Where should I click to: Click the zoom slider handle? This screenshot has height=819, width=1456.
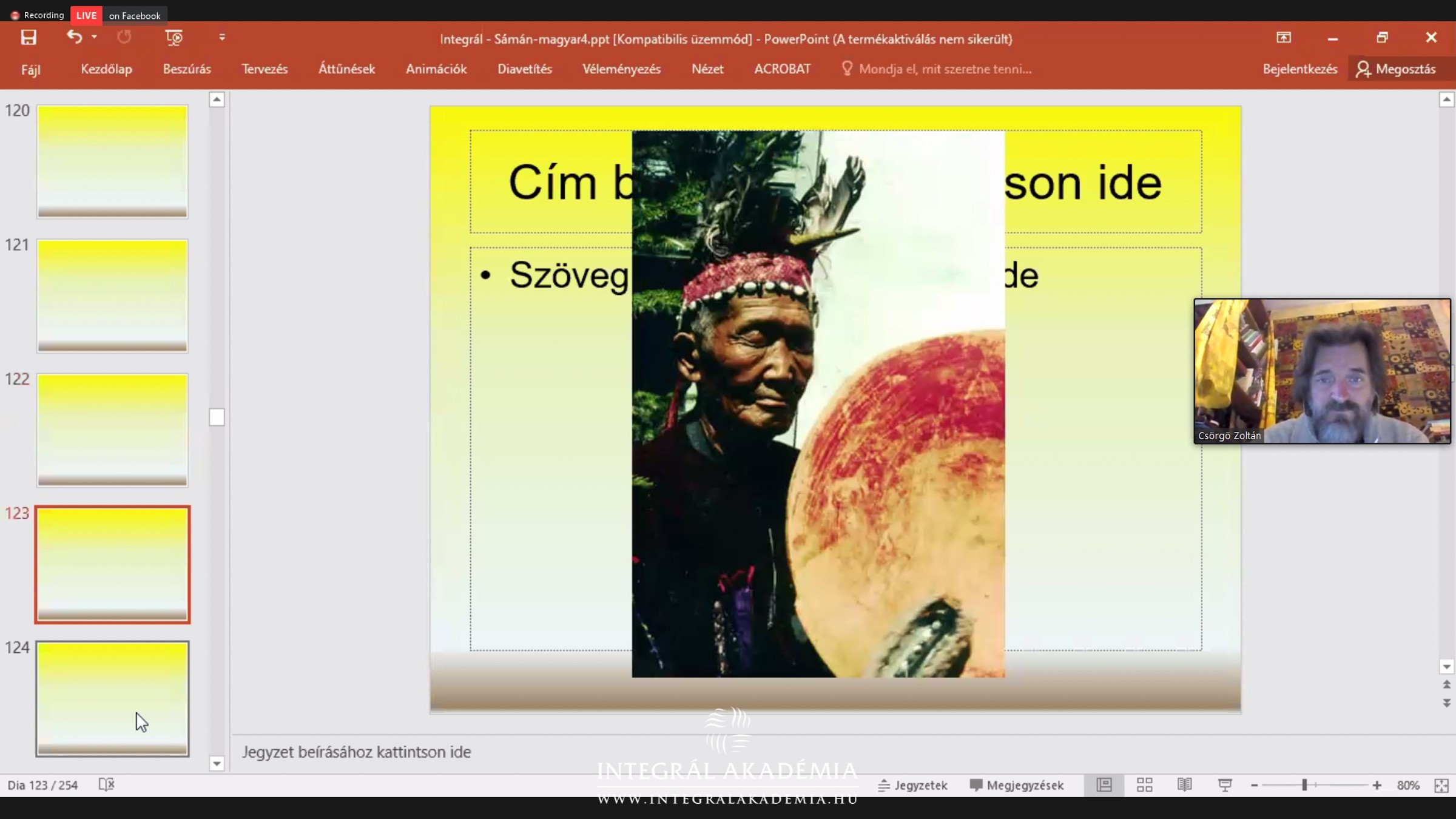tap(1304, 785)
